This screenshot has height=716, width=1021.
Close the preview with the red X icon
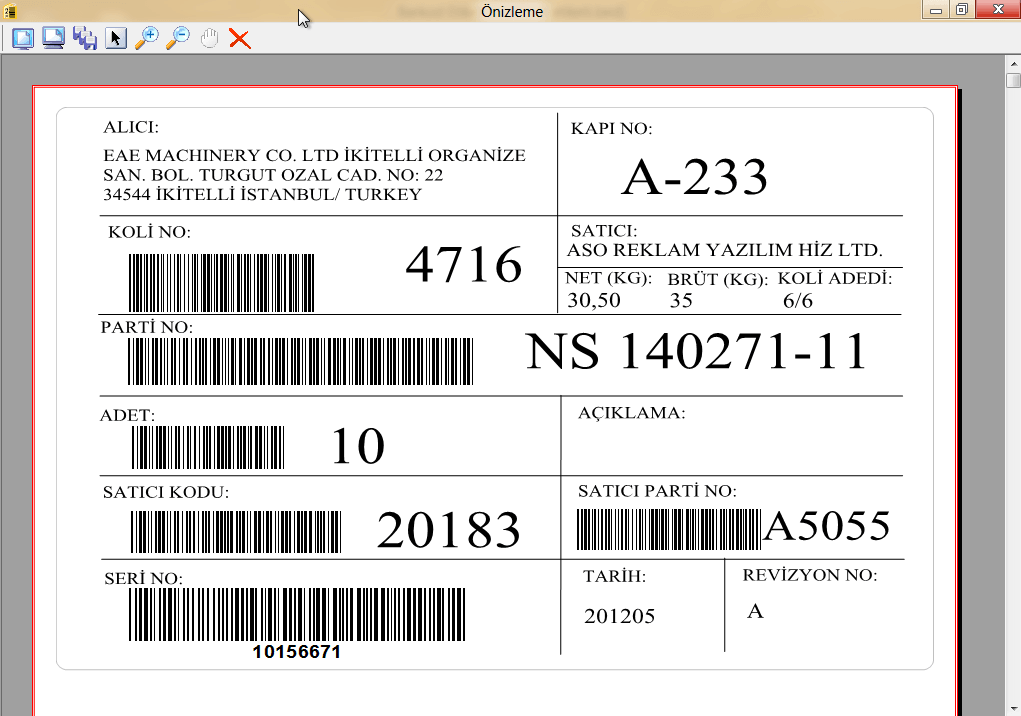tap(240, 39)
